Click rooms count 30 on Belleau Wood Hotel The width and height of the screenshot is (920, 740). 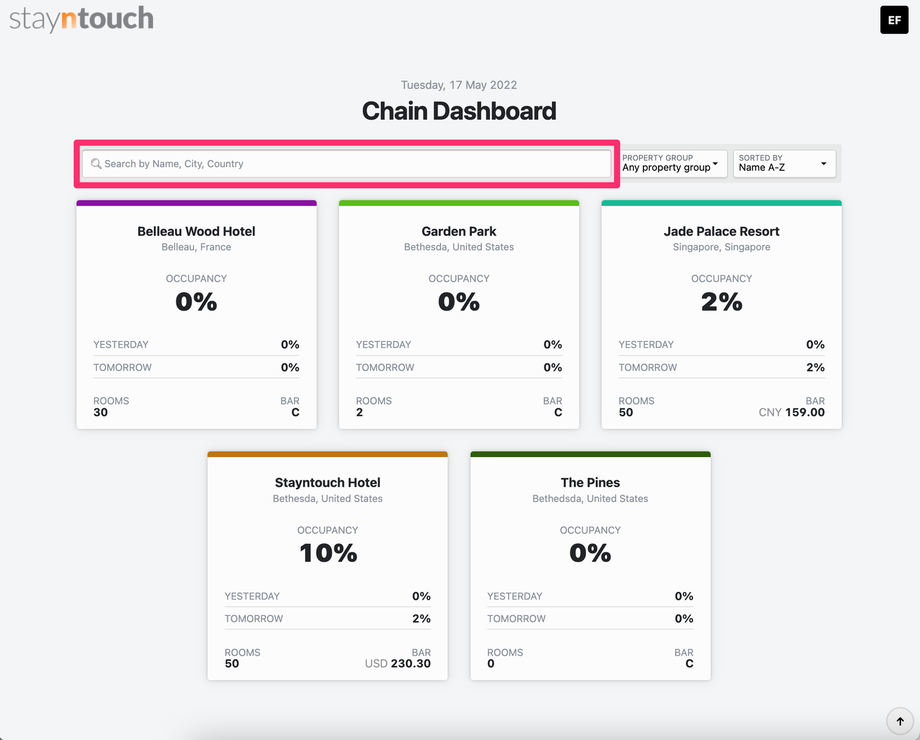100,413
